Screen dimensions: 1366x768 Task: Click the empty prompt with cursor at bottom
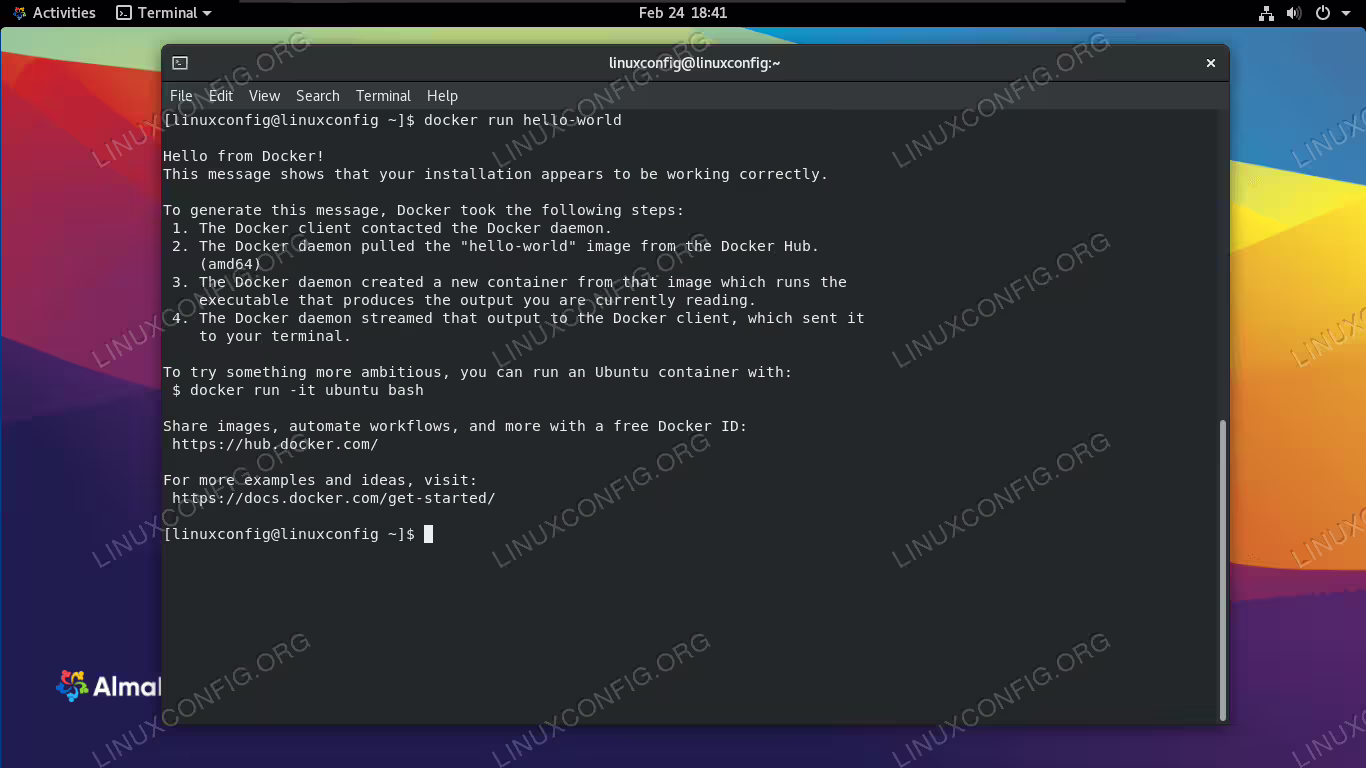[x=298, y=534]
